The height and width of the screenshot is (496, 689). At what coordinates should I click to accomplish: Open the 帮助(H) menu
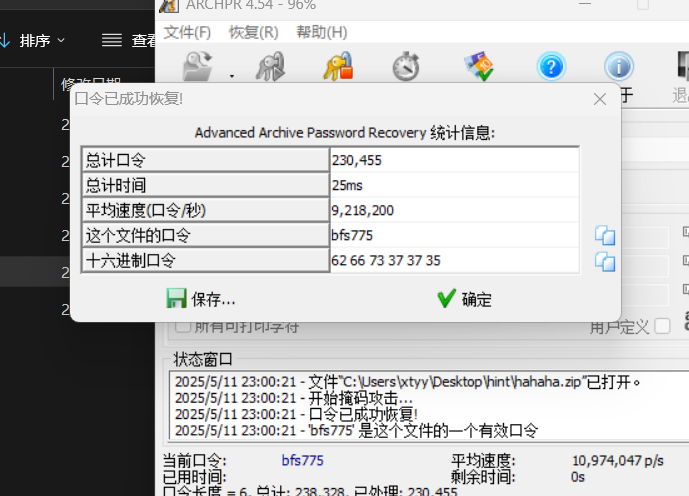tap(322, 32)
